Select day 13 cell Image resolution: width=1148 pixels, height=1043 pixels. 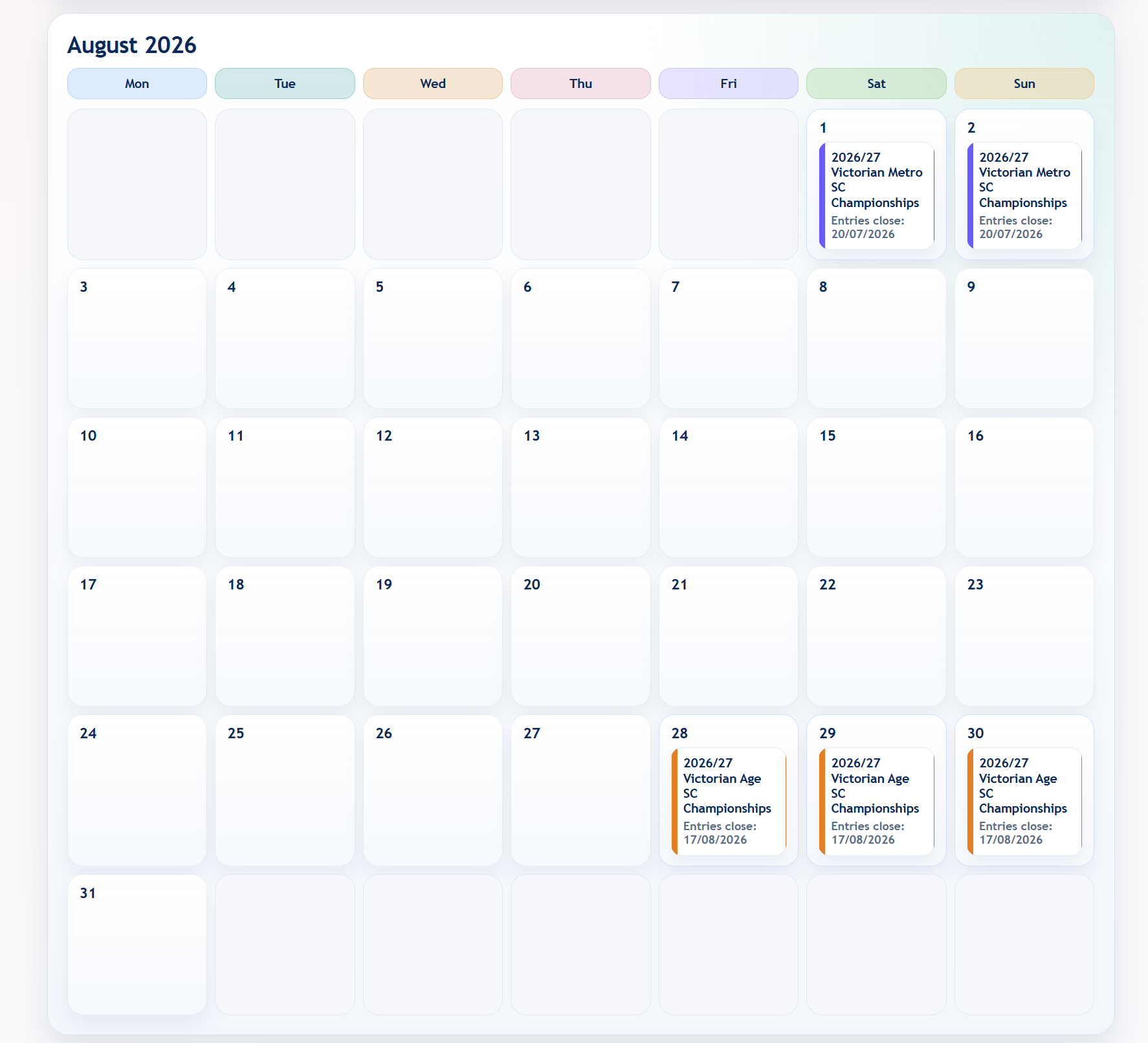point(580,487)
